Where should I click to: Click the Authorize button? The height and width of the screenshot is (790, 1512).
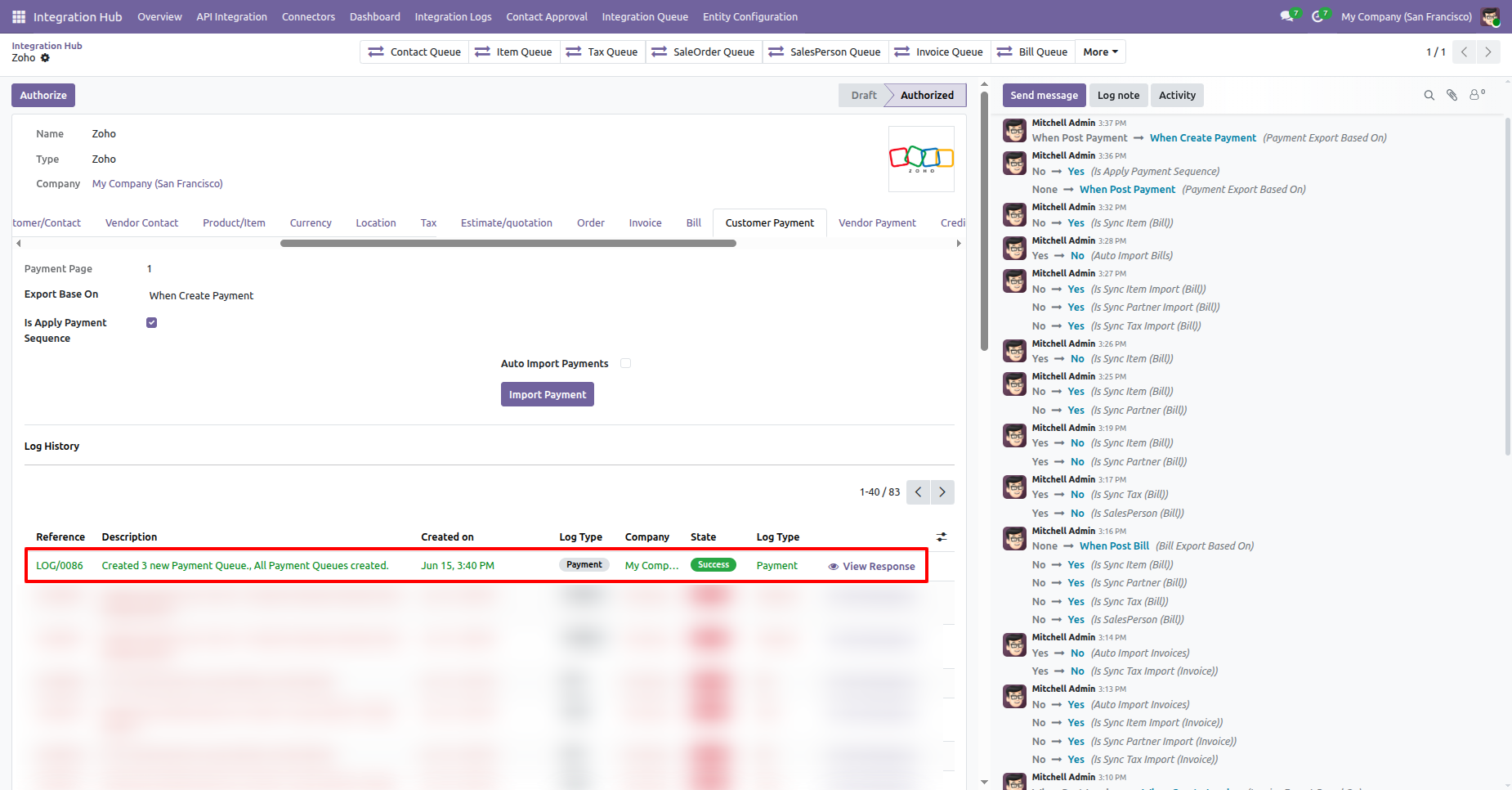pyautogui.click(x=43, y=96)
